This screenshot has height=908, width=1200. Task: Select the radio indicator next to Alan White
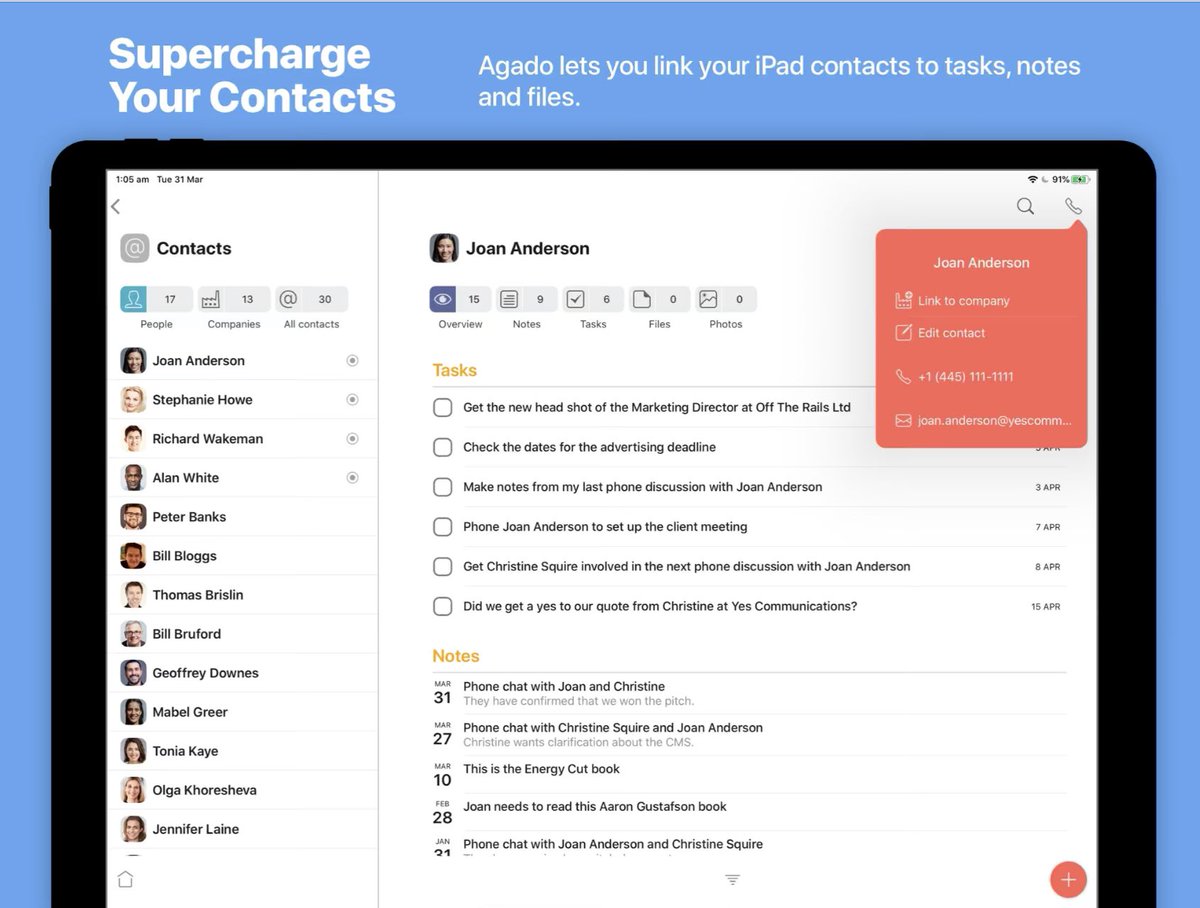click(x=352, y=477)
